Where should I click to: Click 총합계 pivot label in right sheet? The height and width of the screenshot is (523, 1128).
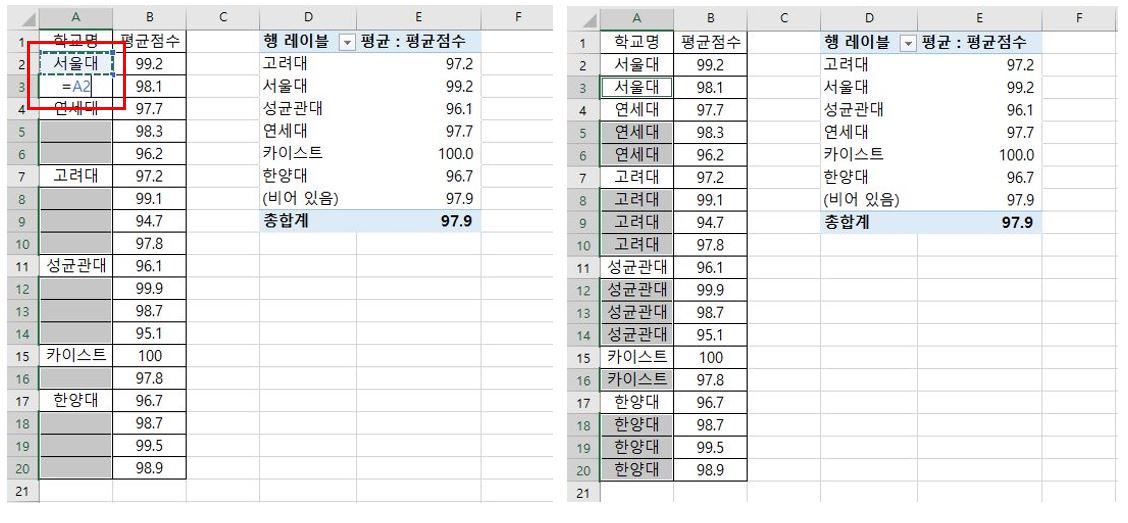click(847, 222)
